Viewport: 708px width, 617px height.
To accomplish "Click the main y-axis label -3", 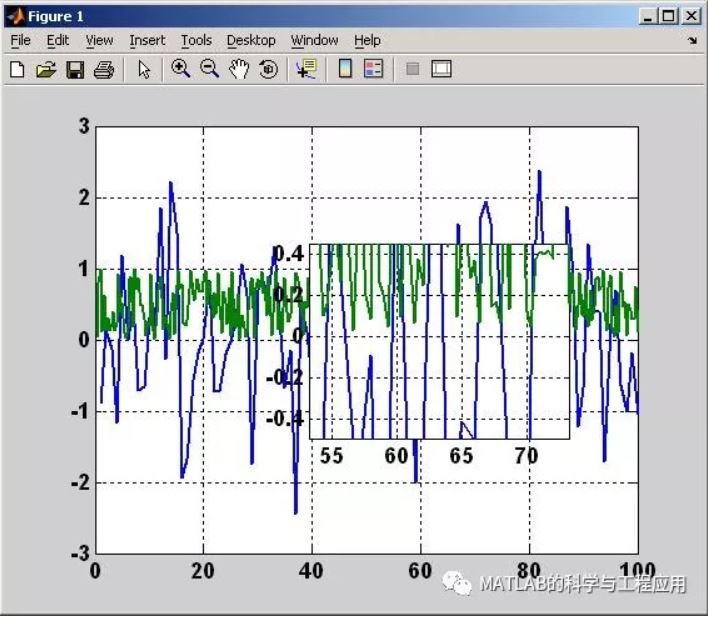I will (80, 553).
